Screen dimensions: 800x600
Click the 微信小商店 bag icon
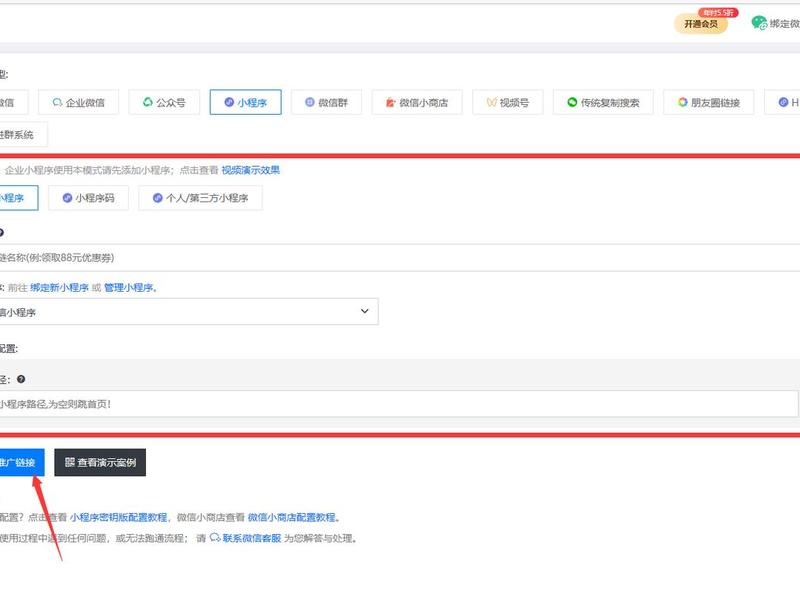[390, 103]
